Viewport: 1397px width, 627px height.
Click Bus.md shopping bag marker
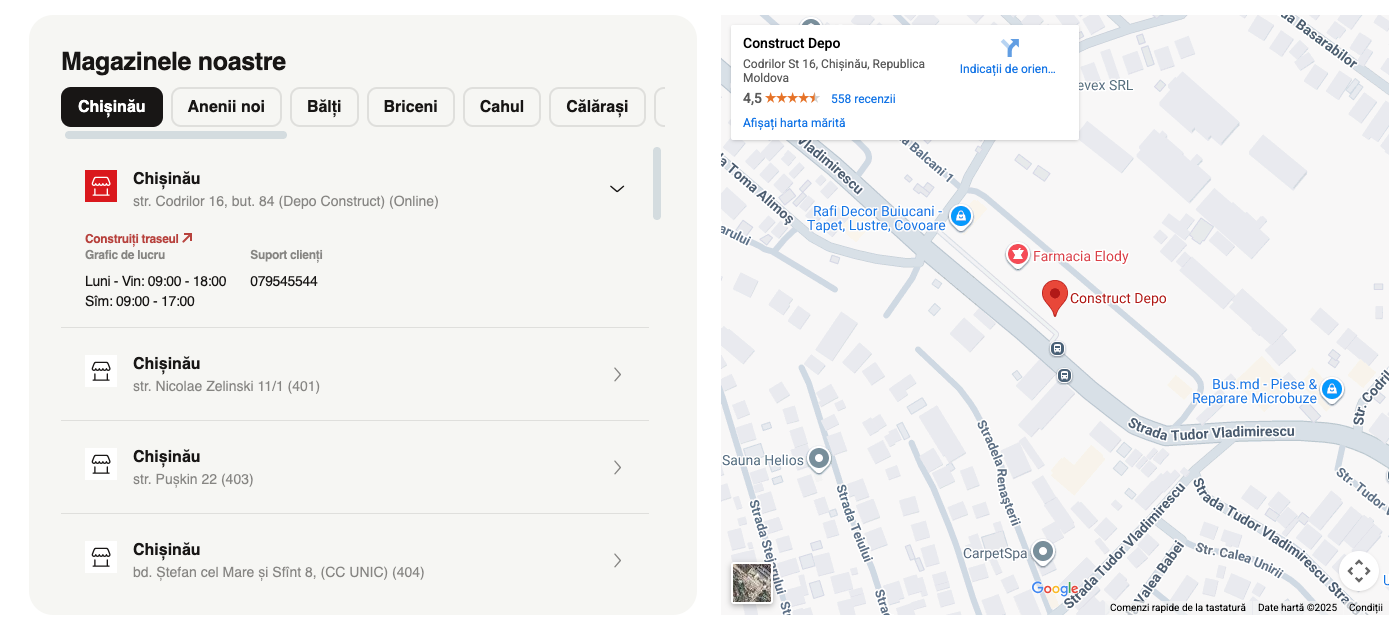pos(1331,390)
